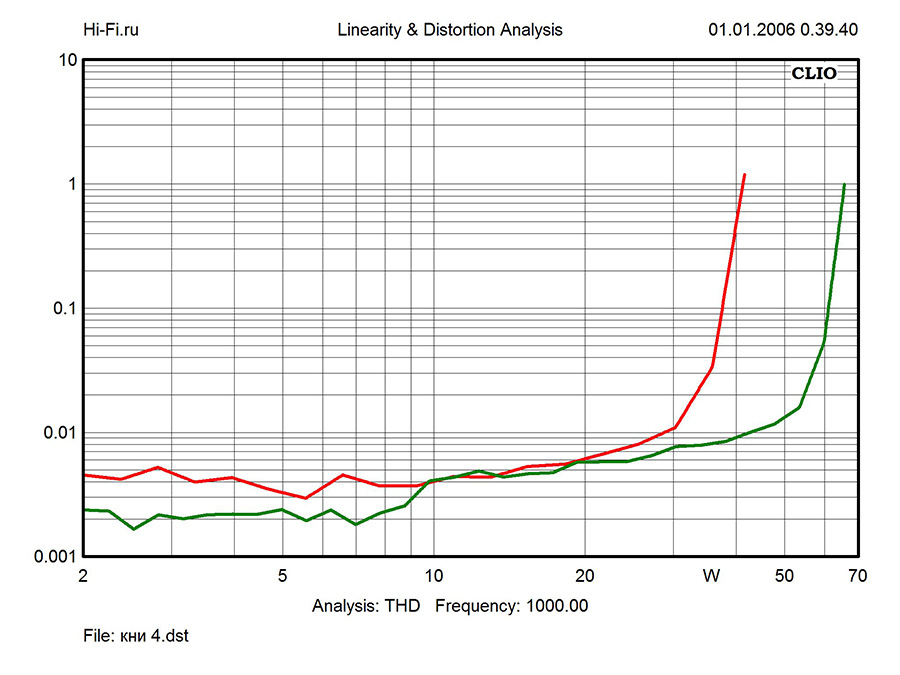Click the green THD curve's steep peak
The image size is (900, 675).
pyautogui.click(x=844, y=186)
